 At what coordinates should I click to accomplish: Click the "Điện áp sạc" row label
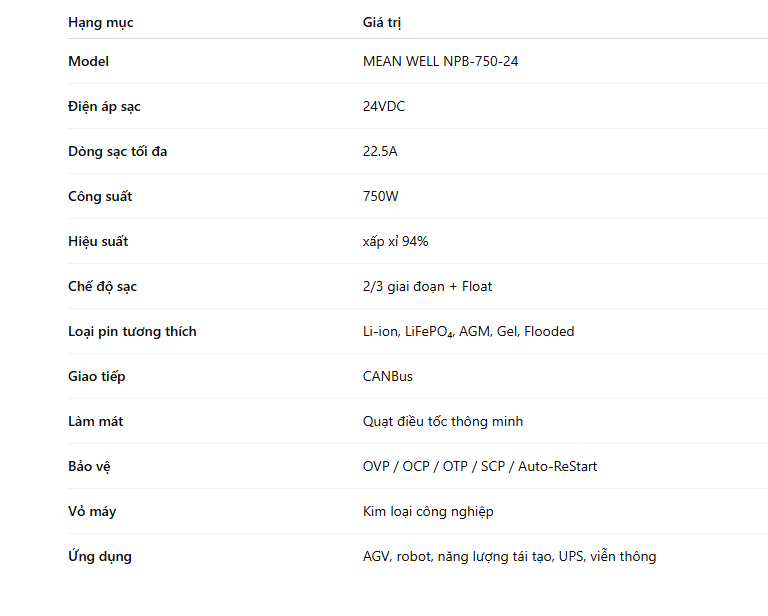coord(111,106)
